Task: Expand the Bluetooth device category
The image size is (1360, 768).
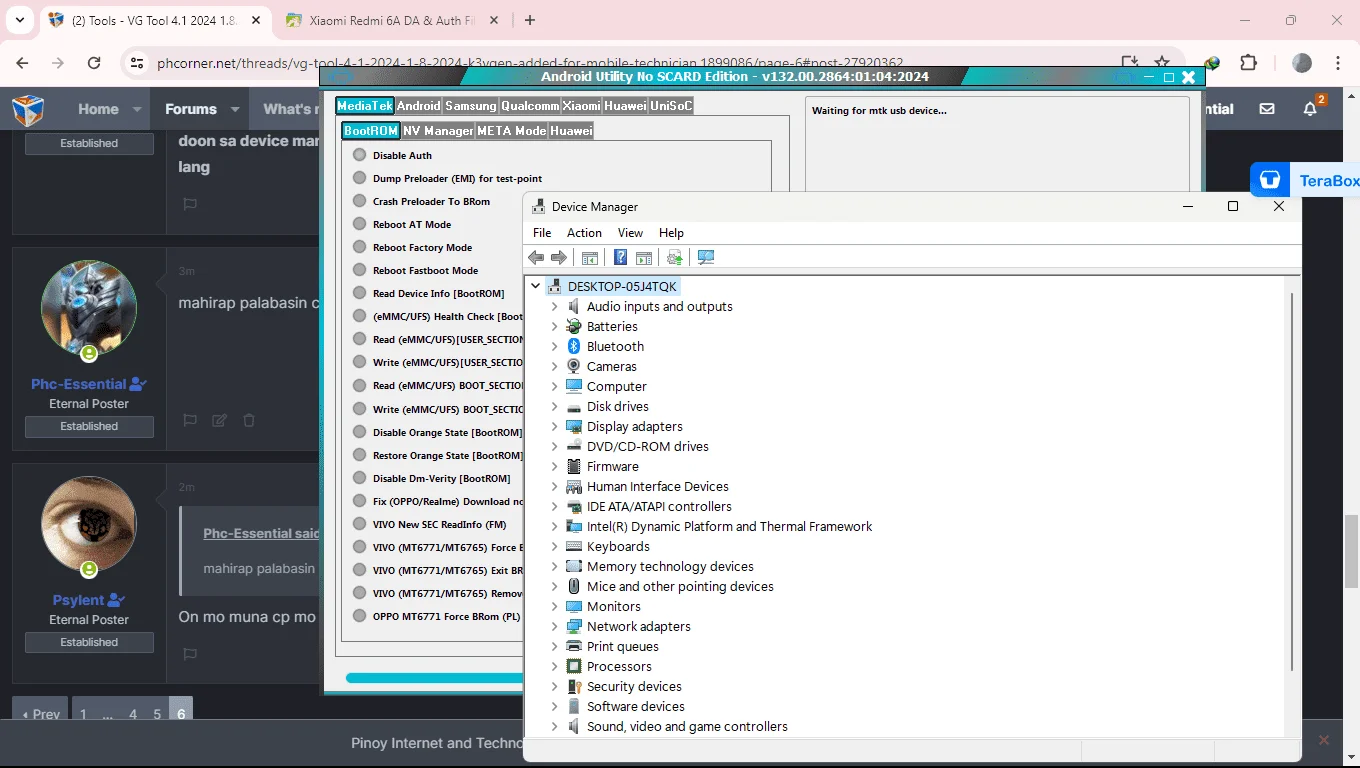Action: tap(555, 346)
